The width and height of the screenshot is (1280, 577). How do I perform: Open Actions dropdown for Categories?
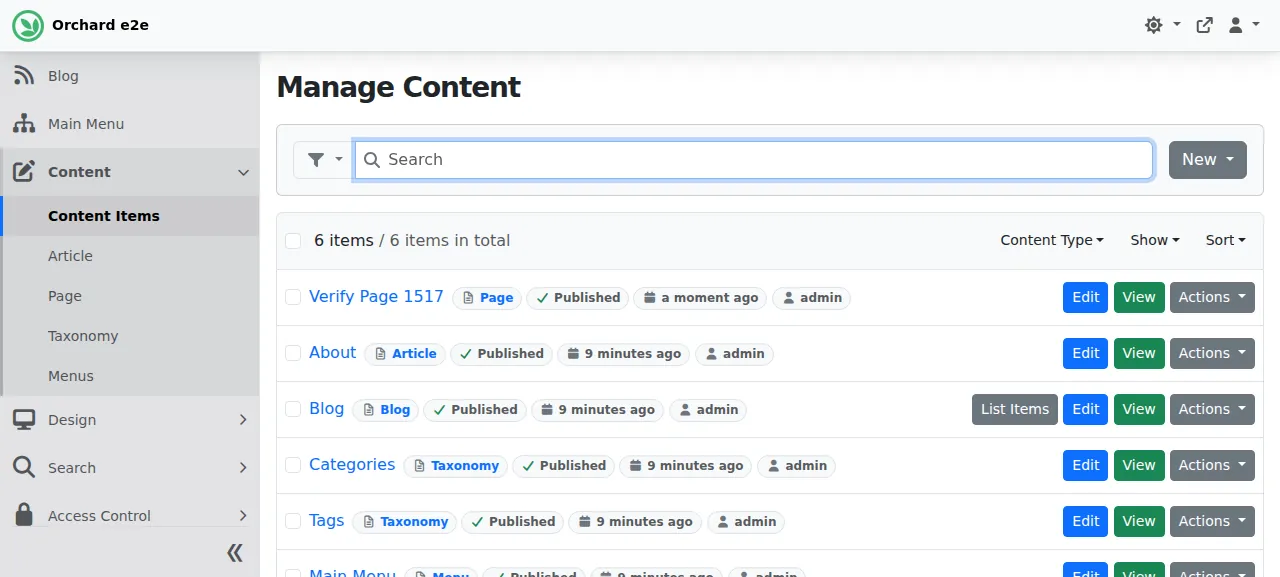(1212, 465)
